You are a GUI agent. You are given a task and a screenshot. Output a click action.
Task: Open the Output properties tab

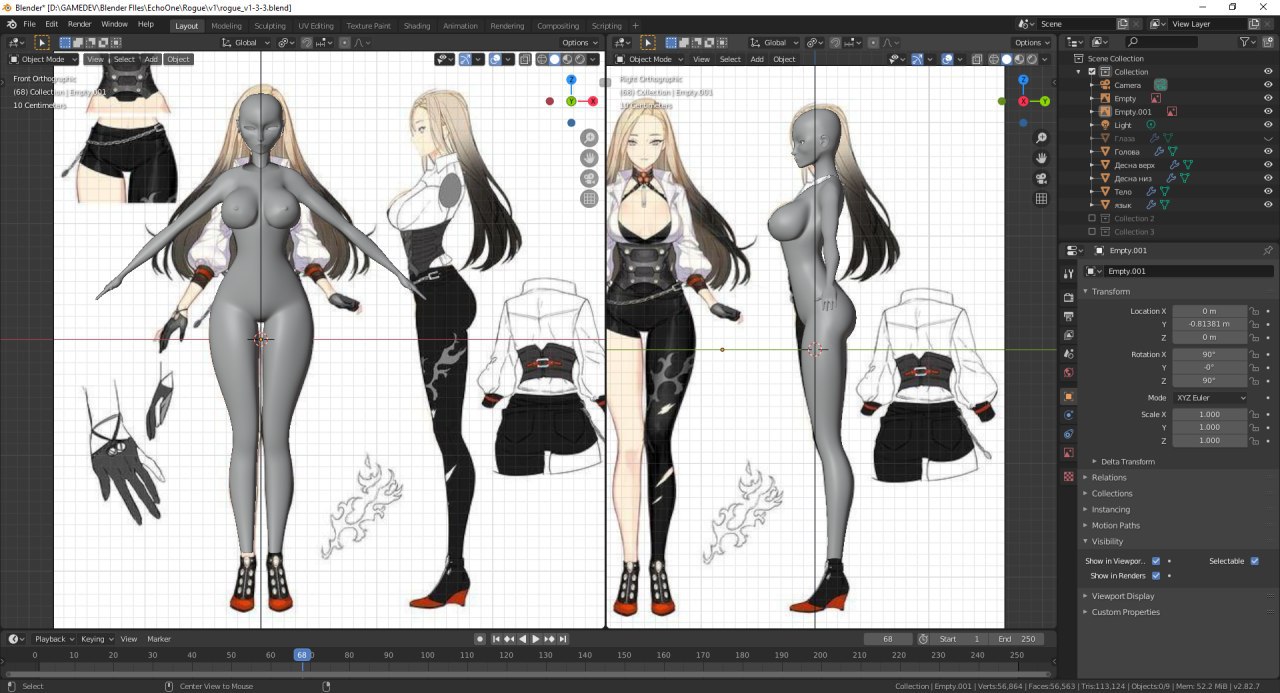[x=1068, y=316]
